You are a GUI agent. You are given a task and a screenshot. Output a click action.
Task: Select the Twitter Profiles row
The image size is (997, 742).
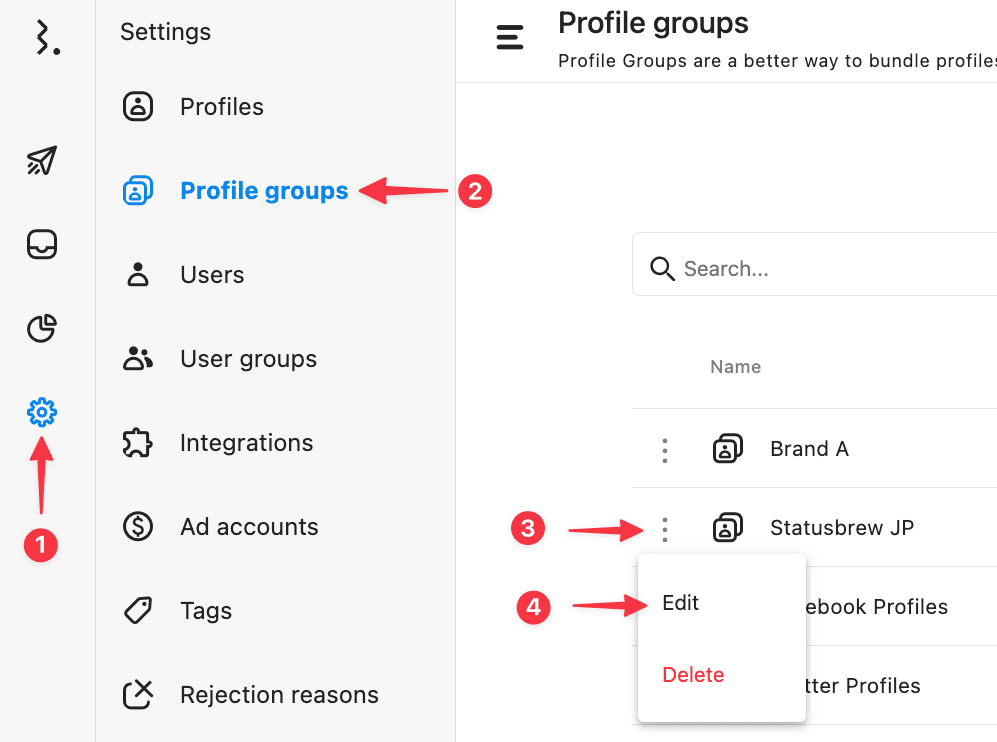[862, 685]
